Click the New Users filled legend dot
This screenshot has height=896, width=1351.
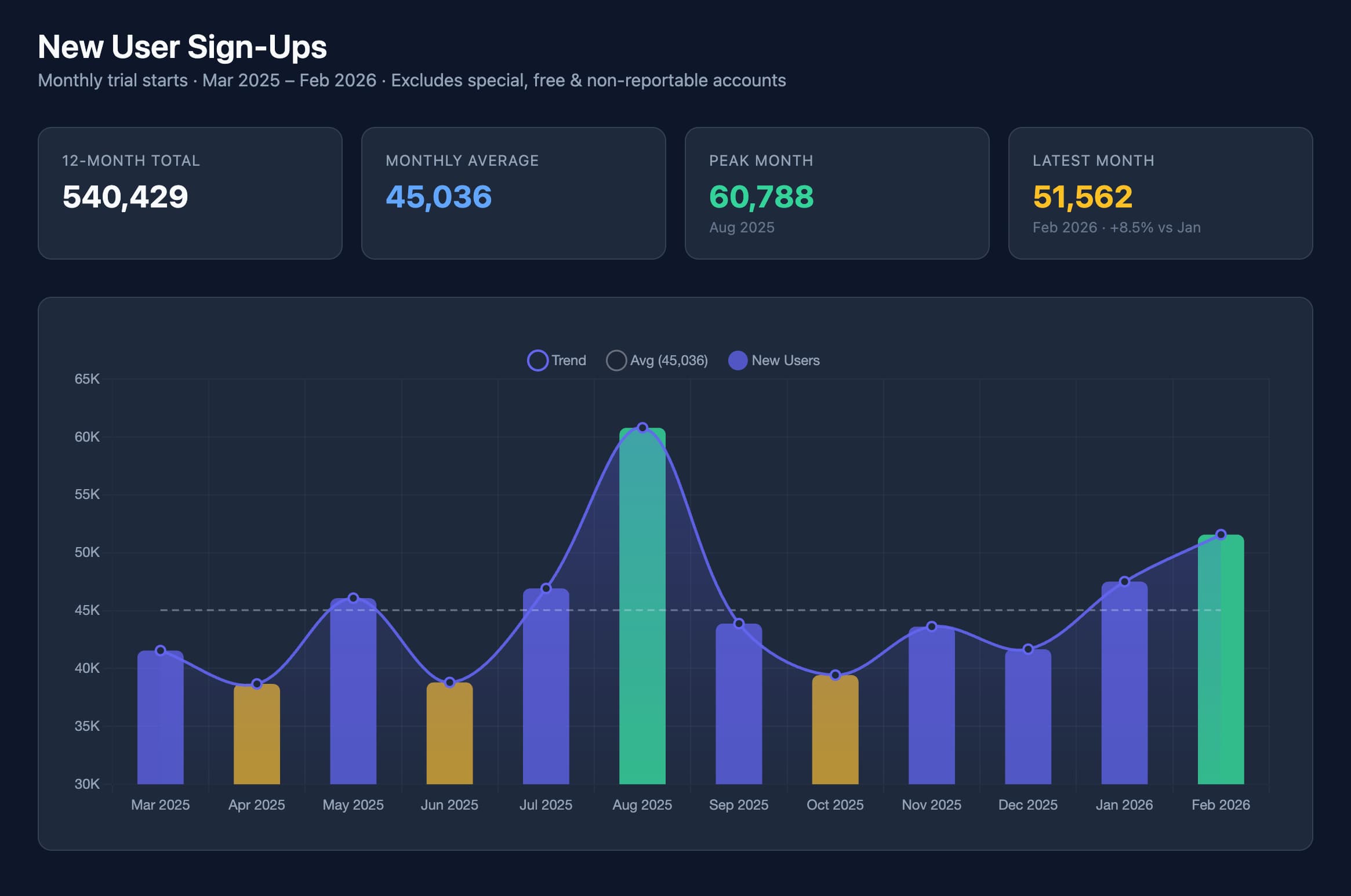pos(738,360)
